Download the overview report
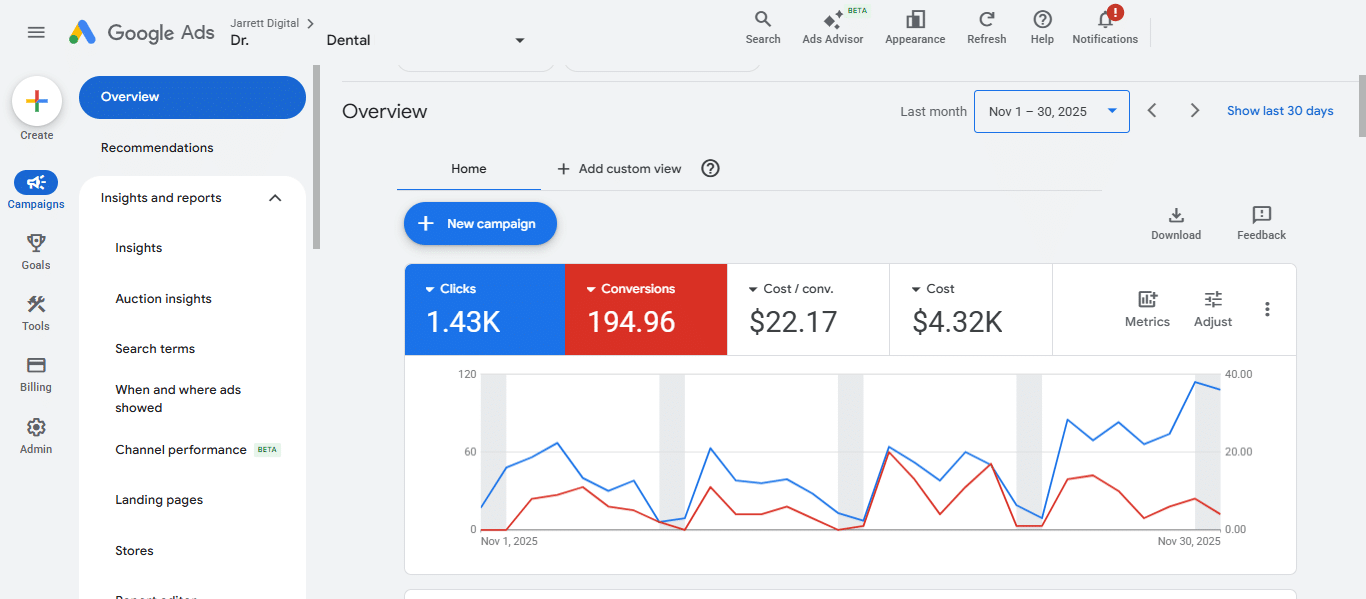This screenshot has height=599, width=1366. click(x=1176, y=216)
